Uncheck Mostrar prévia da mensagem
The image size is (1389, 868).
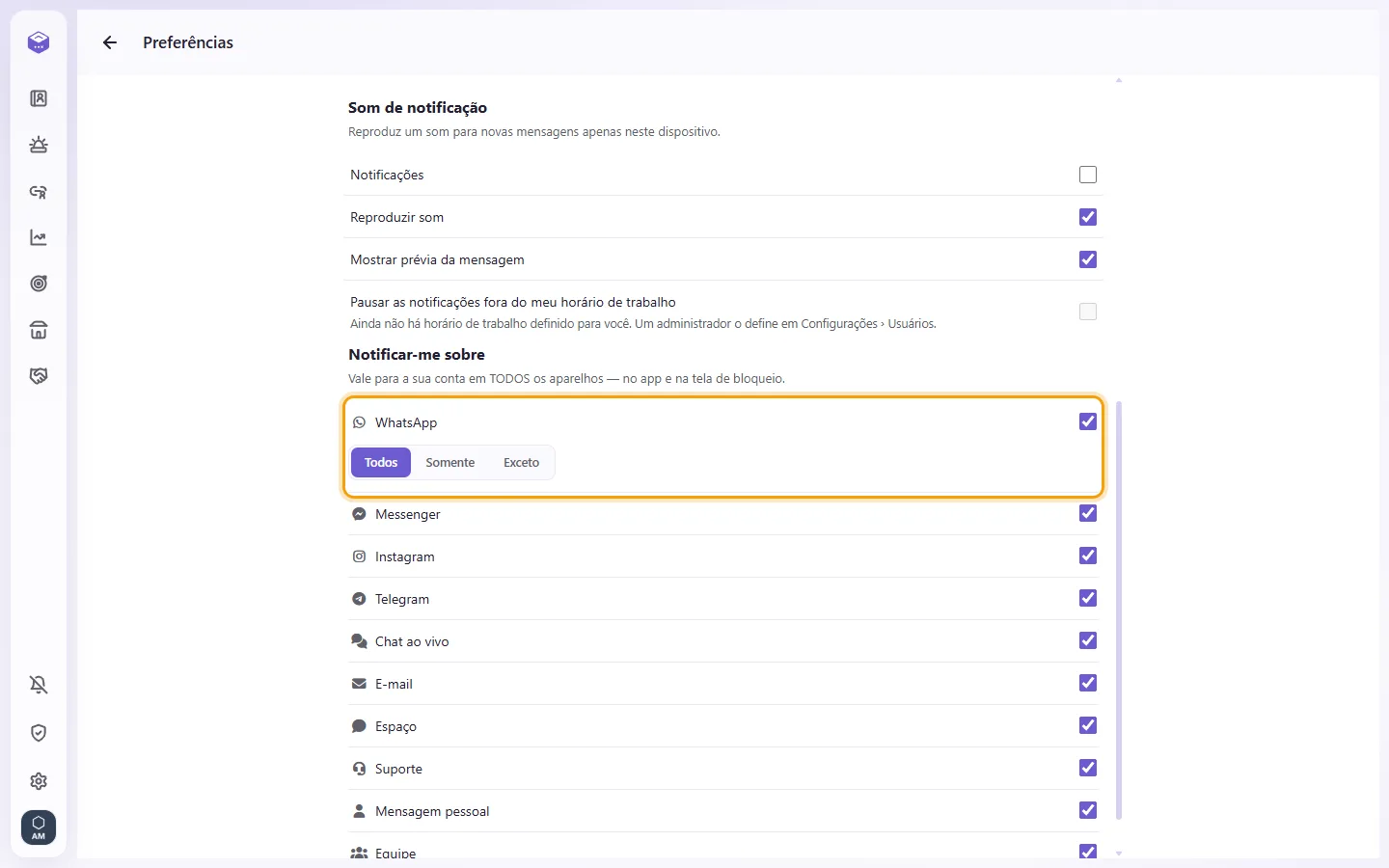(x=1088, y=259)
